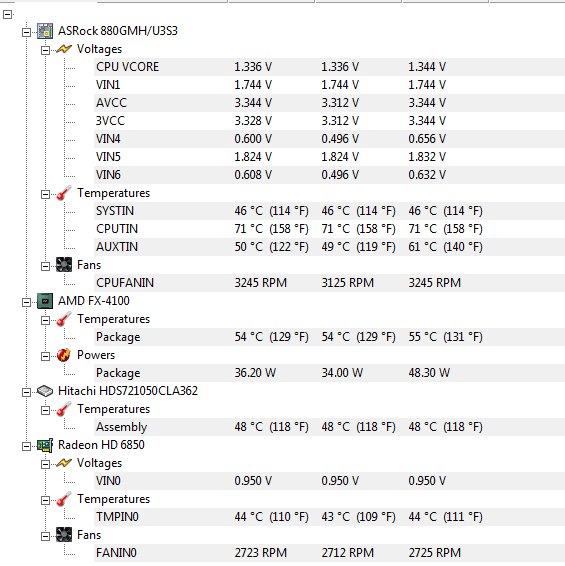
Task: Select the Package temperature row label
Action: (118, 337)
